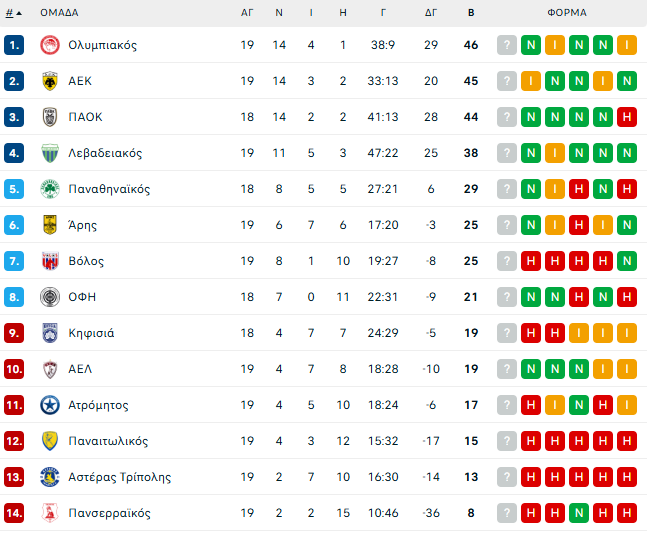Click the Olympiacos team logo

coord(49,45)
